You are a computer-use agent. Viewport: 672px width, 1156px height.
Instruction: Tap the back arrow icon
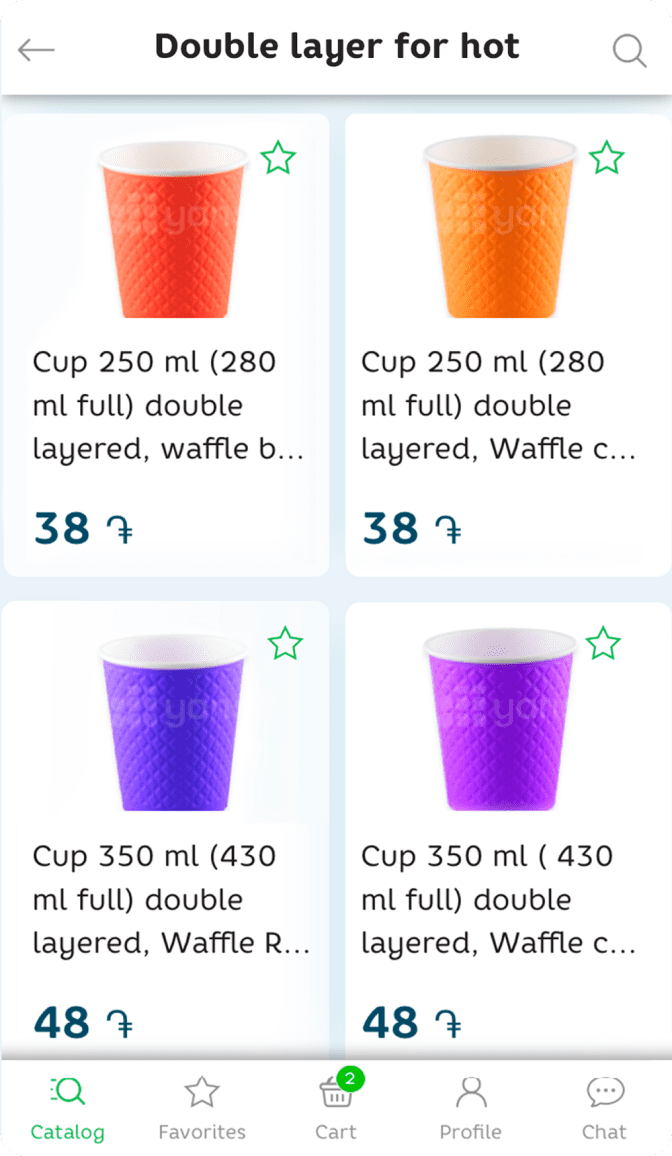tap(36, 49)
